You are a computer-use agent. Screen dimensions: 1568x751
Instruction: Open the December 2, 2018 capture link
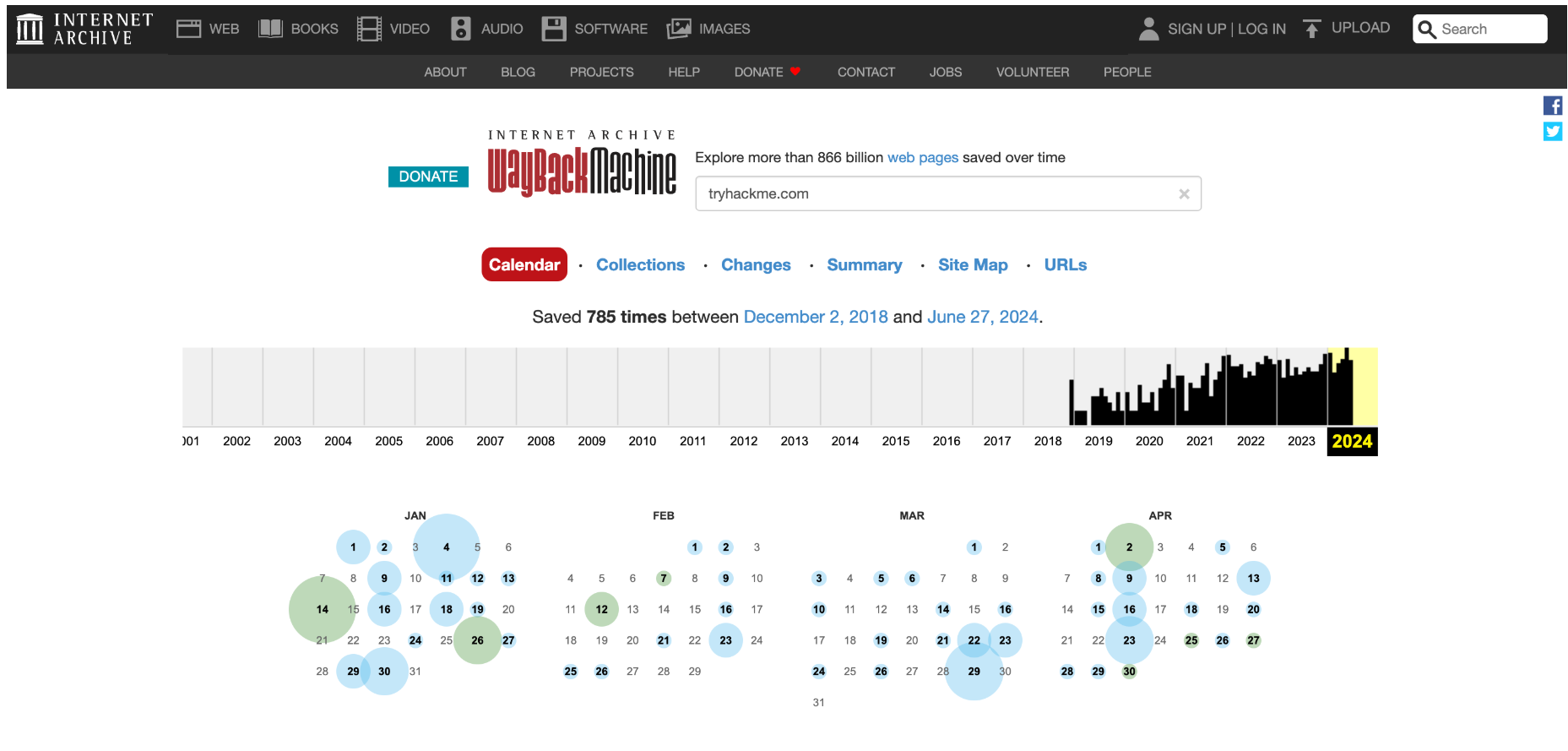(x=816, y=317)
